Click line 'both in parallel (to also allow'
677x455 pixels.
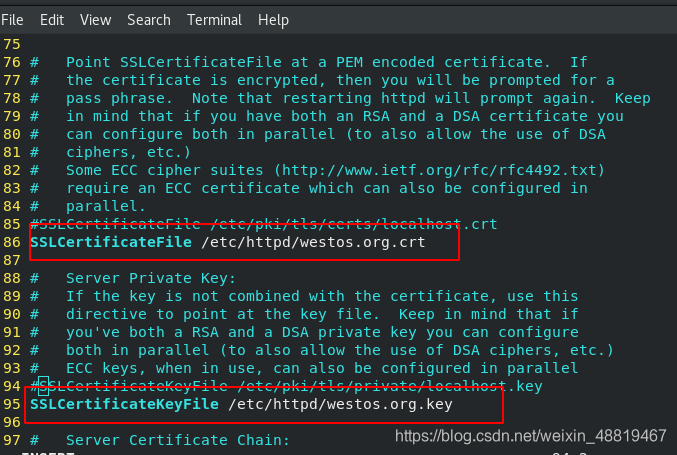click(322, 350)
